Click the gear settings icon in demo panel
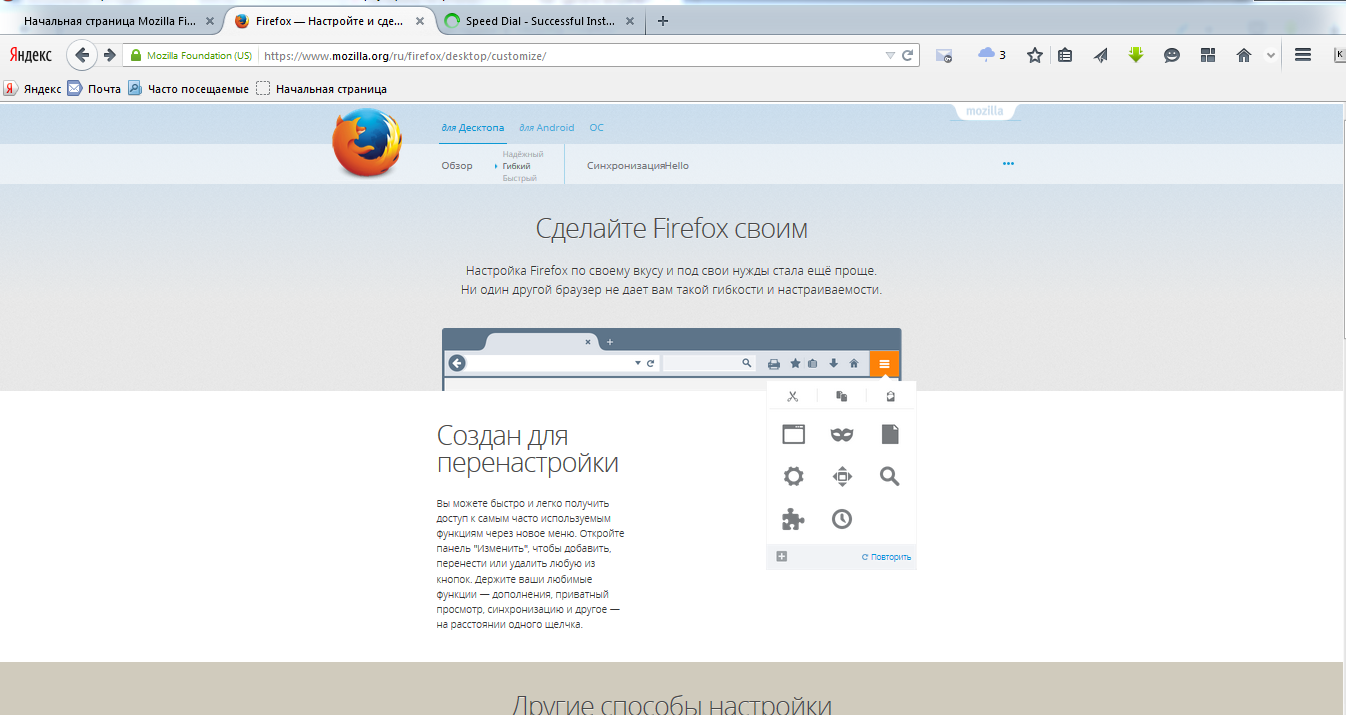The image size is (1346, 715). coord(793,477)
